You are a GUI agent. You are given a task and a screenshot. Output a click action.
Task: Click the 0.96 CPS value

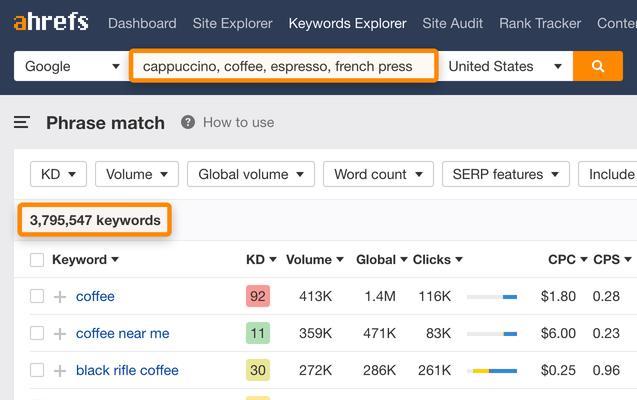pyautogui.click(x=606, y=370)
